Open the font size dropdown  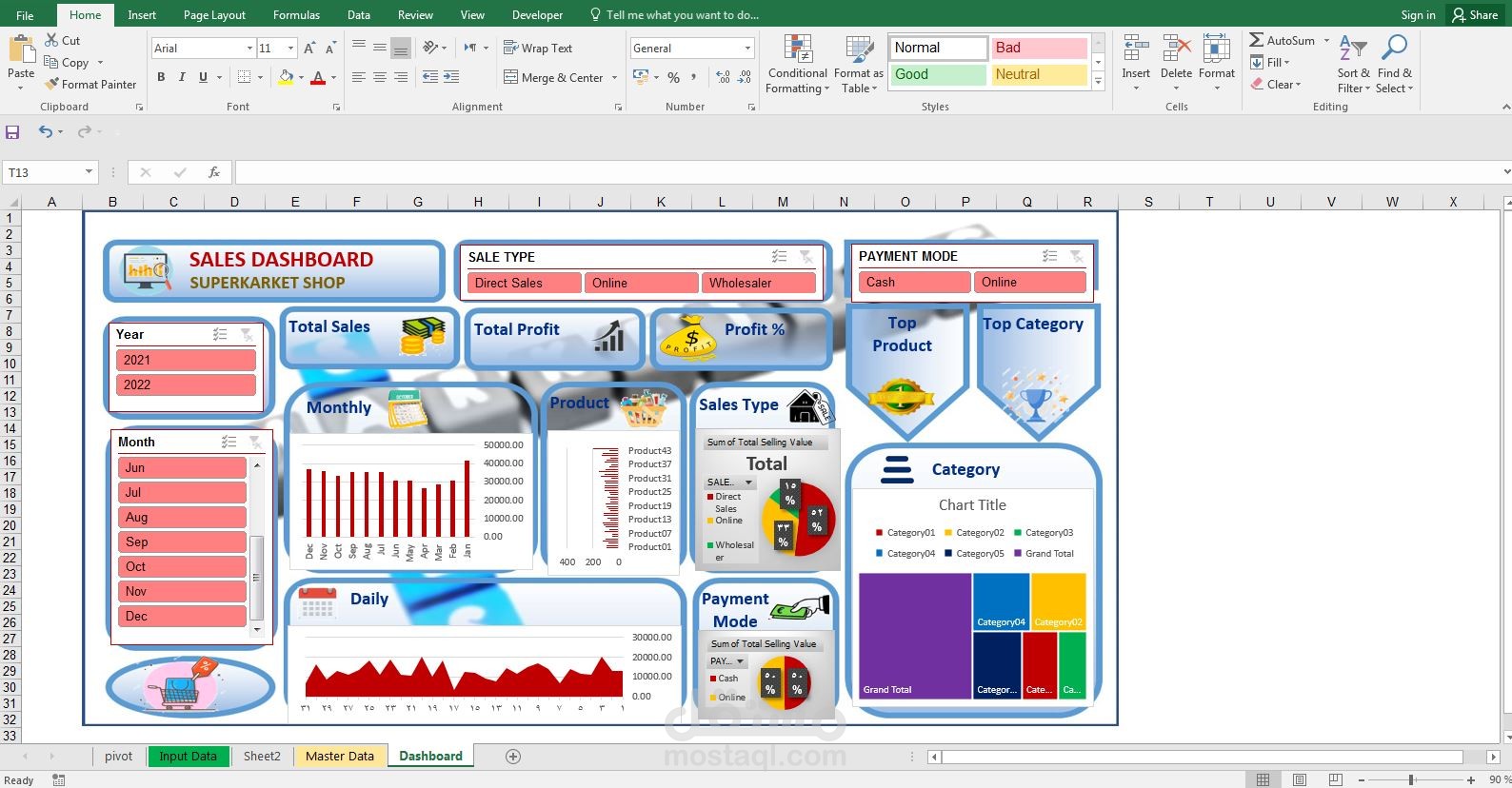[290, 48]
